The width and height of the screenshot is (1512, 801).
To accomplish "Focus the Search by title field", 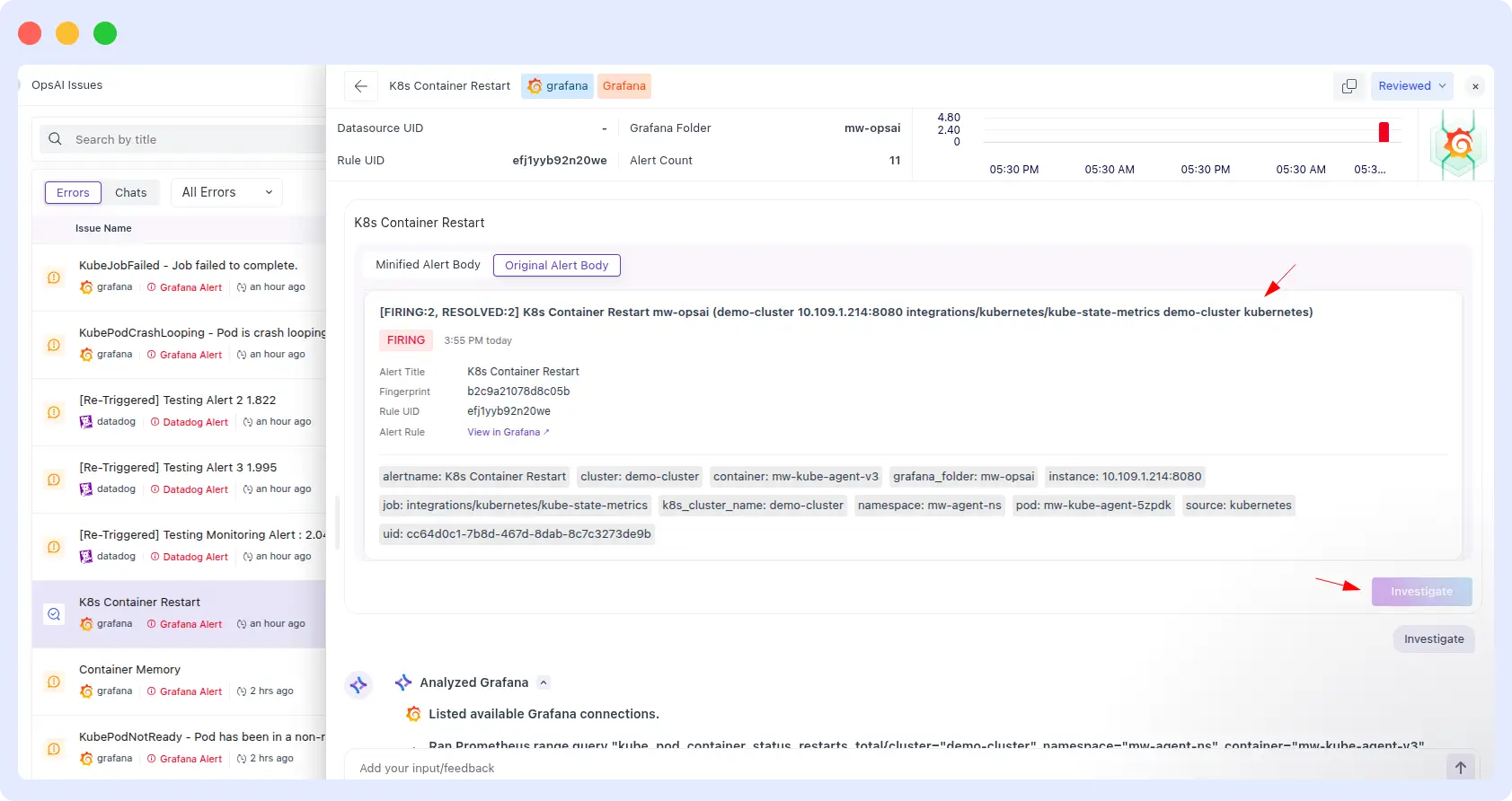I will click(184, 139).
